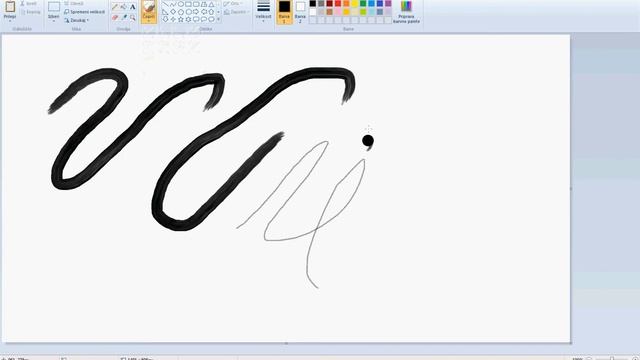Open the Oris shape outline dropdown
Viewport: 640px width, 360px height.
pyautogui.click(x=233, y=3)
